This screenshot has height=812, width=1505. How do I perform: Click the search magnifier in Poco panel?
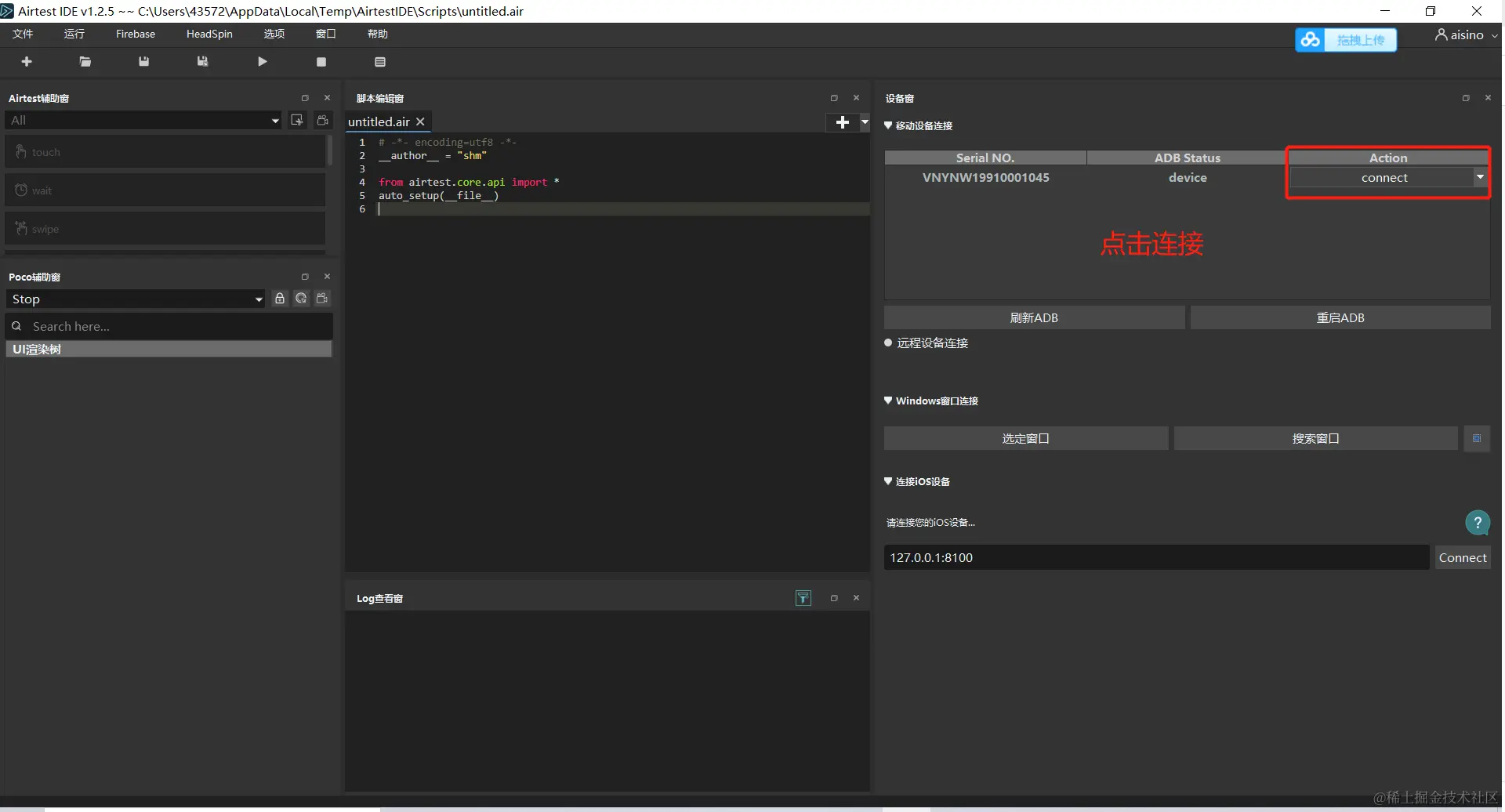click(x=16, y=326)
